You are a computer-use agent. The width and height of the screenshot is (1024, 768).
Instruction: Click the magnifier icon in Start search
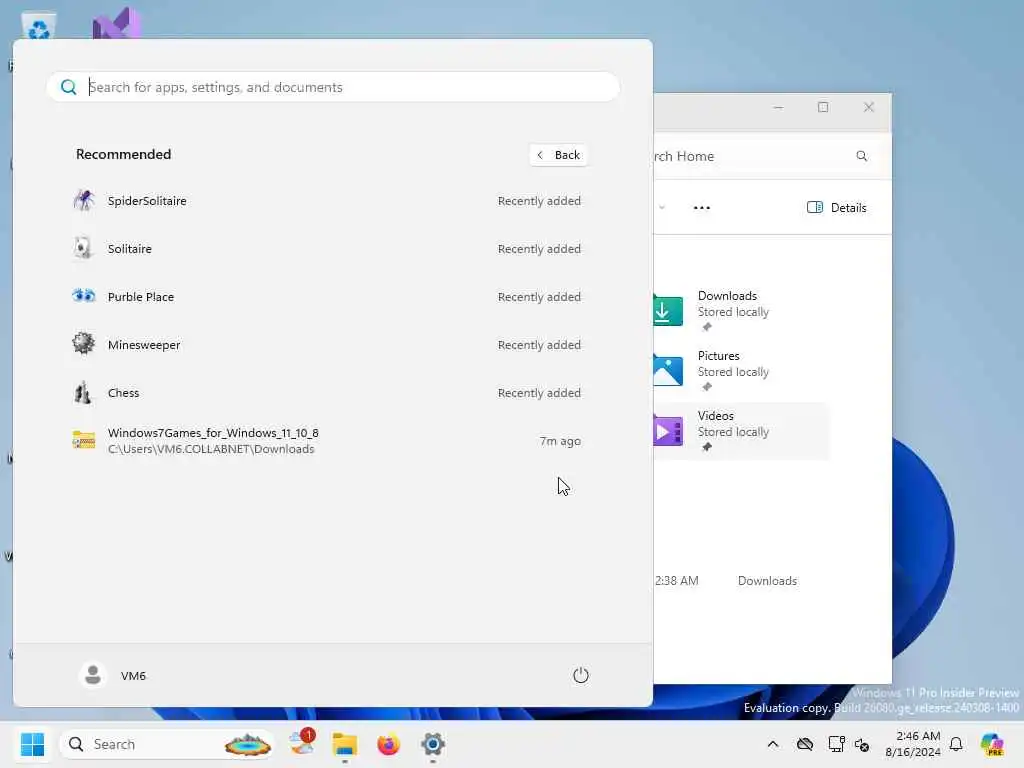69,87
